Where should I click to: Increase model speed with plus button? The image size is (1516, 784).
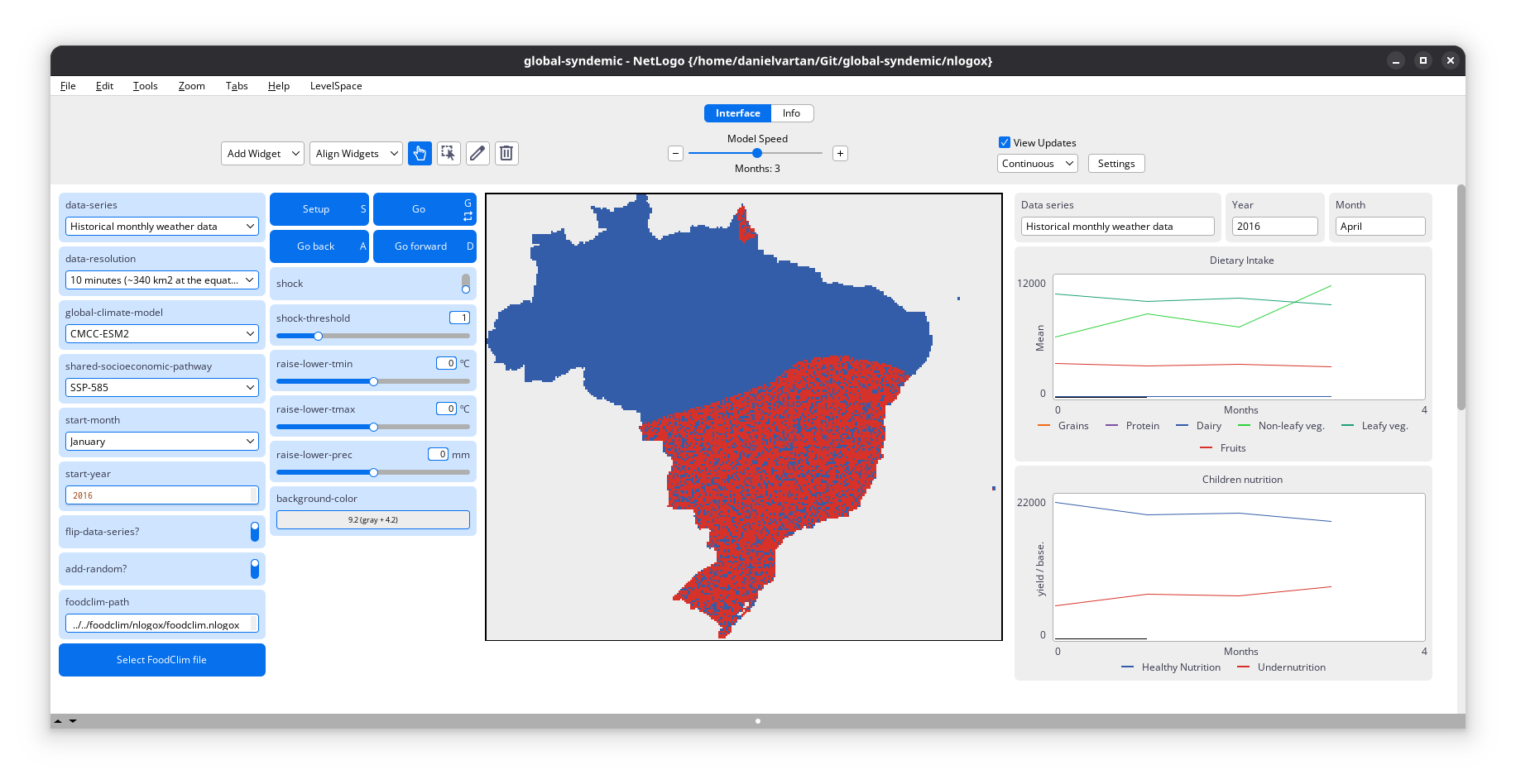pos(840,153)
